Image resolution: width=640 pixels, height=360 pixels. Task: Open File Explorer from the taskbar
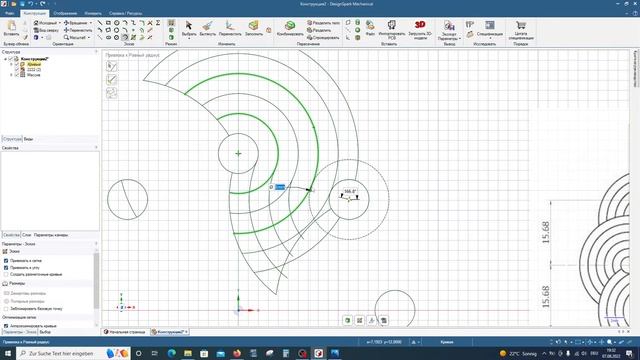(x=188, y=353)
